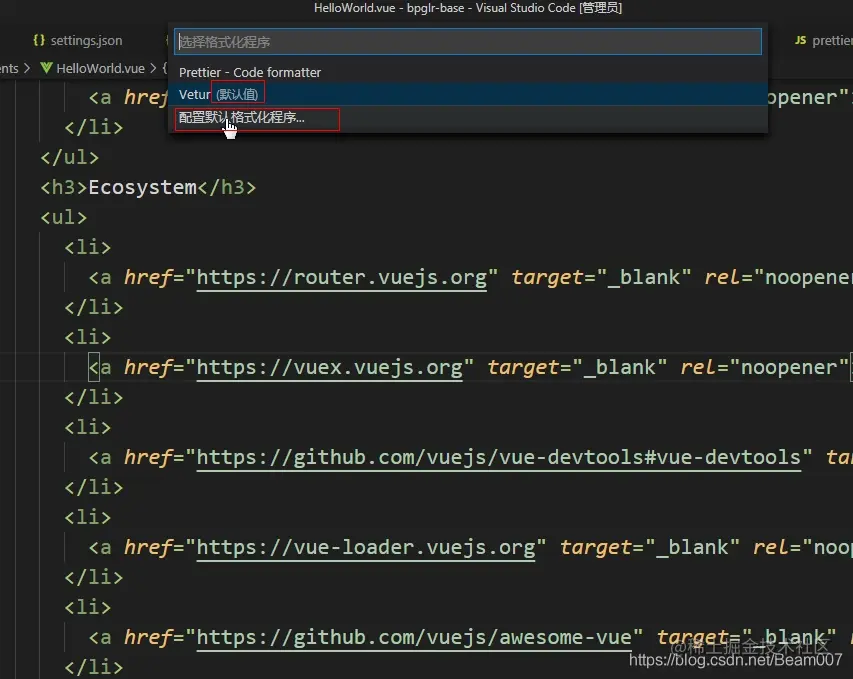The width and height of the screenshot is (853, 679).
Task: Click the closing ul tag above Ecosystem
Action: [70, 158]
